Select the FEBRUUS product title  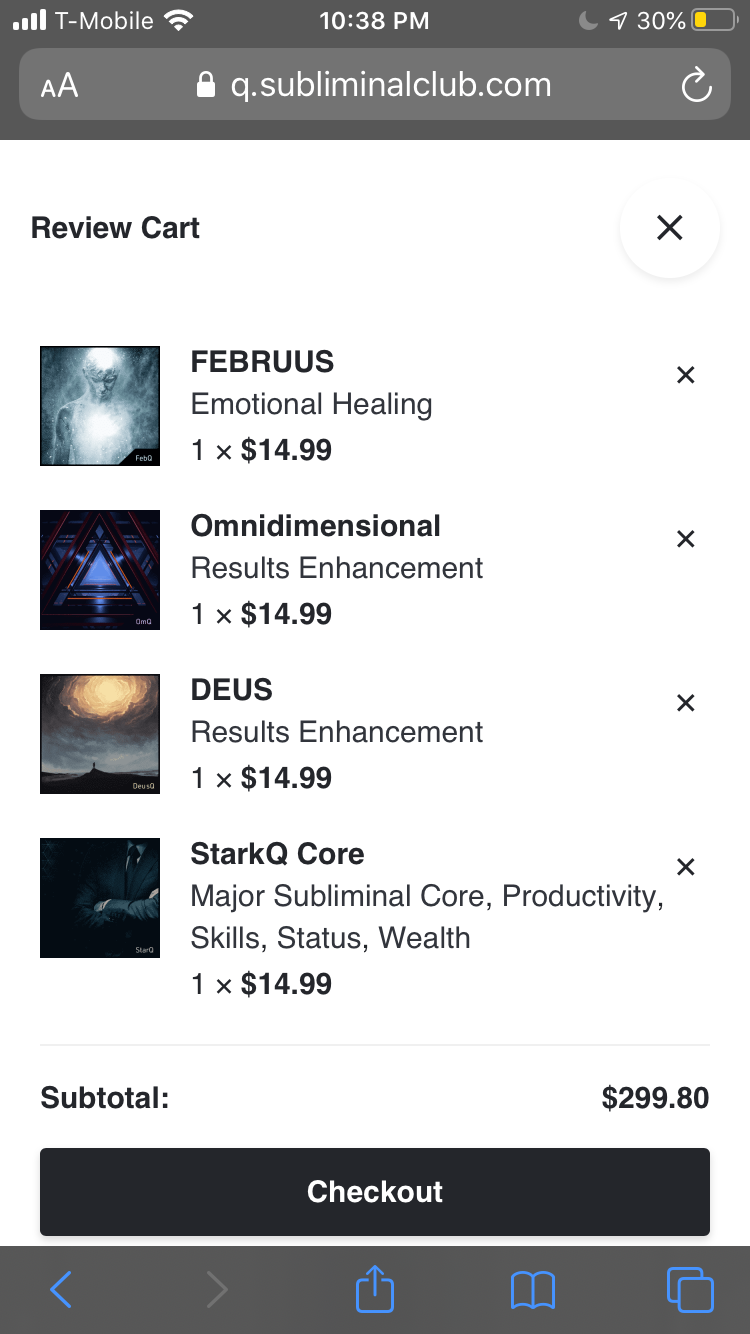click(262, 362)
